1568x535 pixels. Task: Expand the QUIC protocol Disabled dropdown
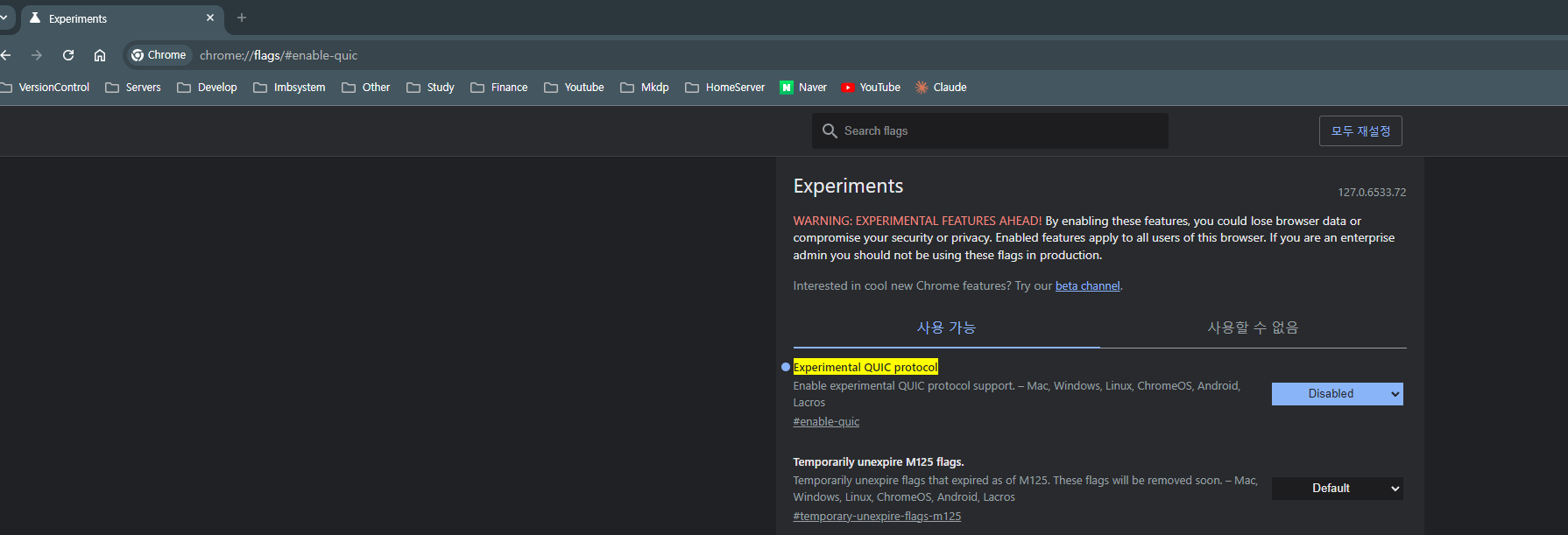[1337, 394]
